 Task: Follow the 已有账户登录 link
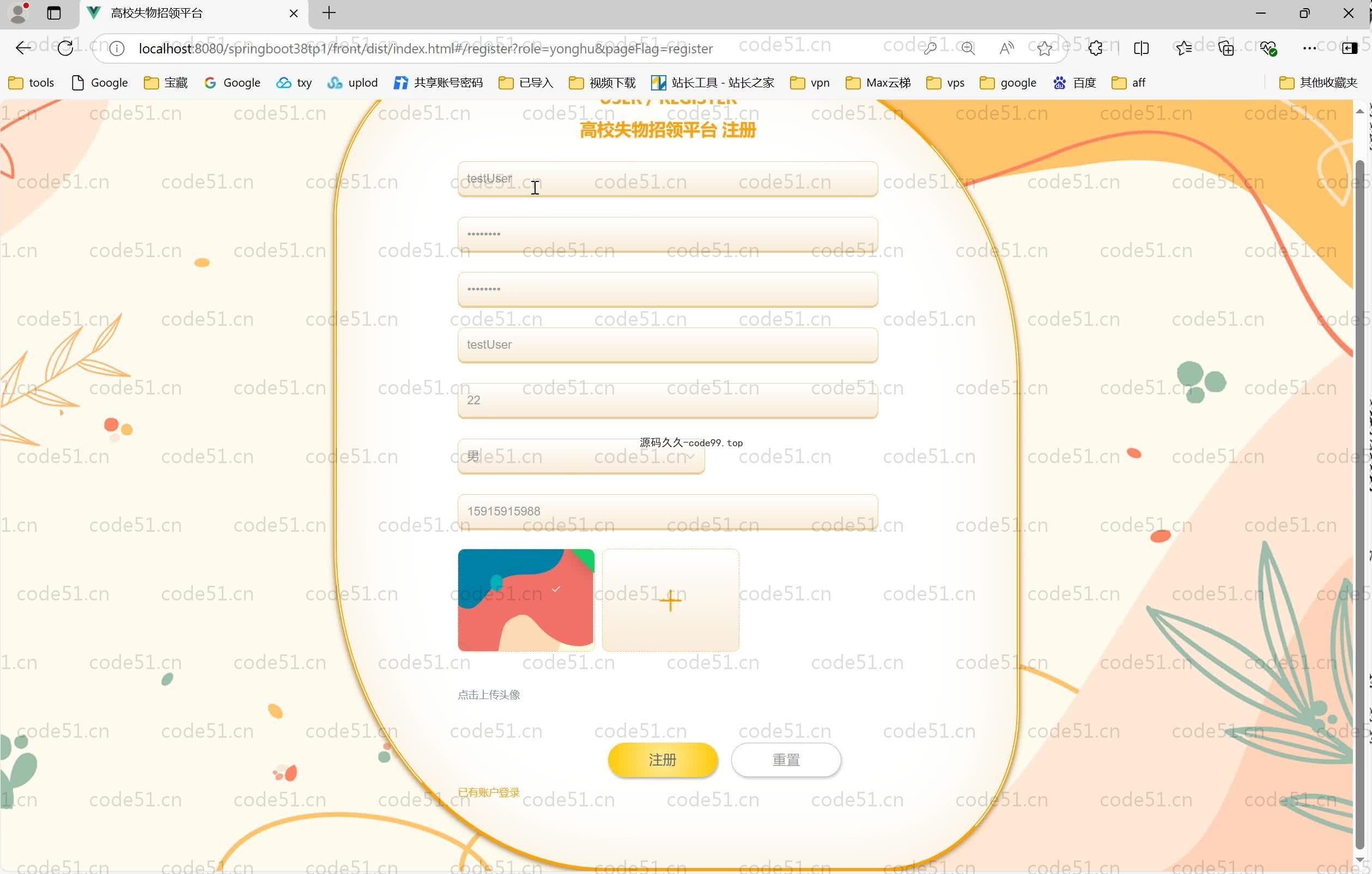488,792
